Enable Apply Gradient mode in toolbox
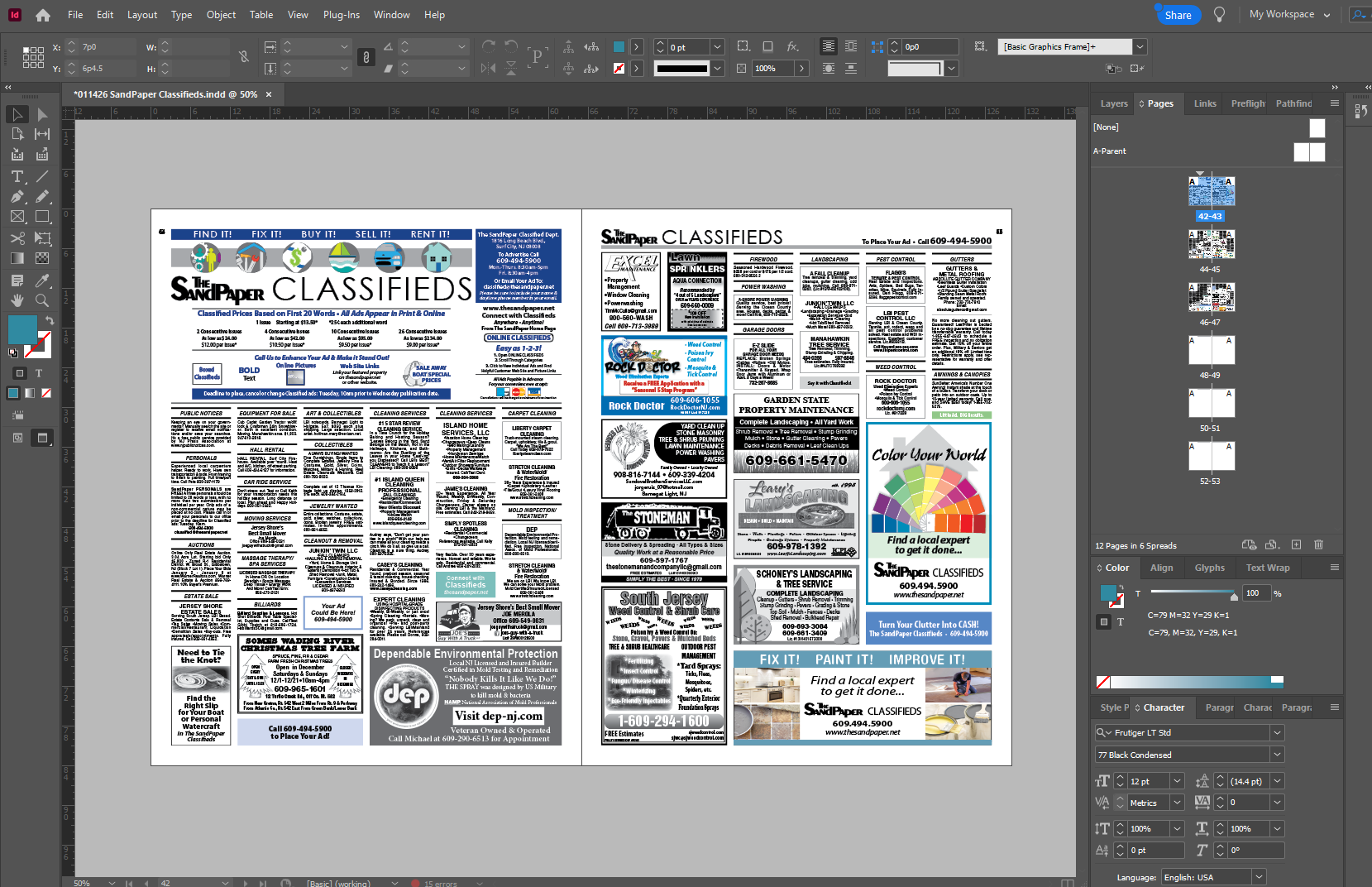Viewport: 1372px width, 887px height. (x=30, y=393)
